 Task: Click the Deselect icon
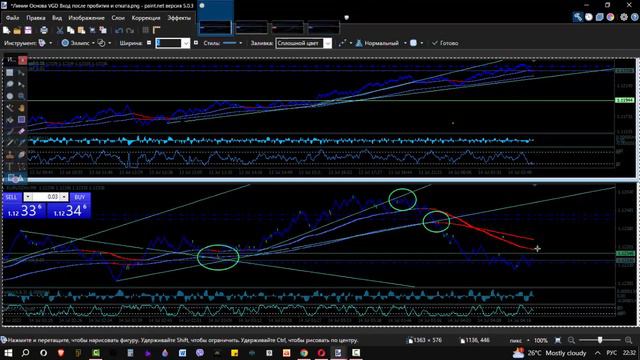coord(103,30)
